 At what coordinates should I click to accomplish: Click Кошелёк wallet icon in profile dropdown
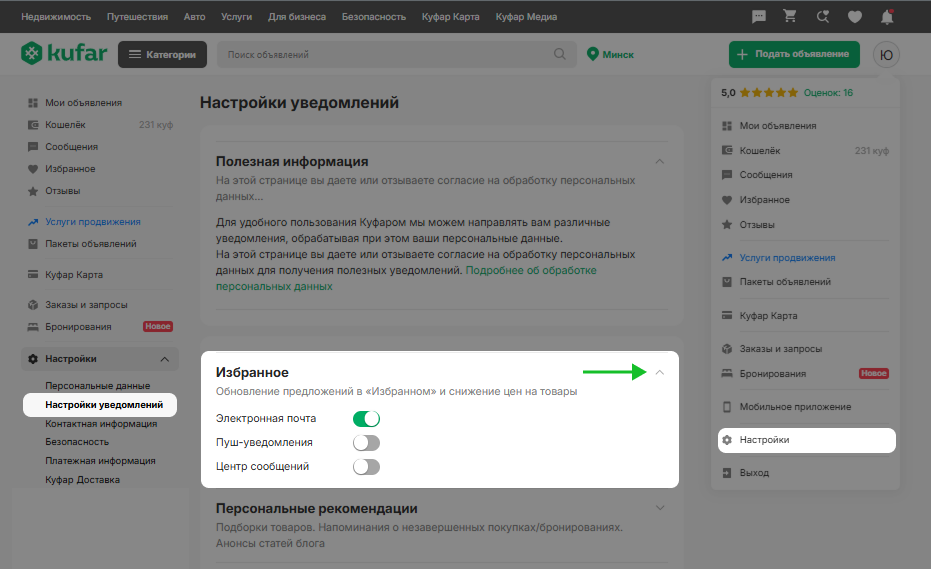(x=727, y=150)
